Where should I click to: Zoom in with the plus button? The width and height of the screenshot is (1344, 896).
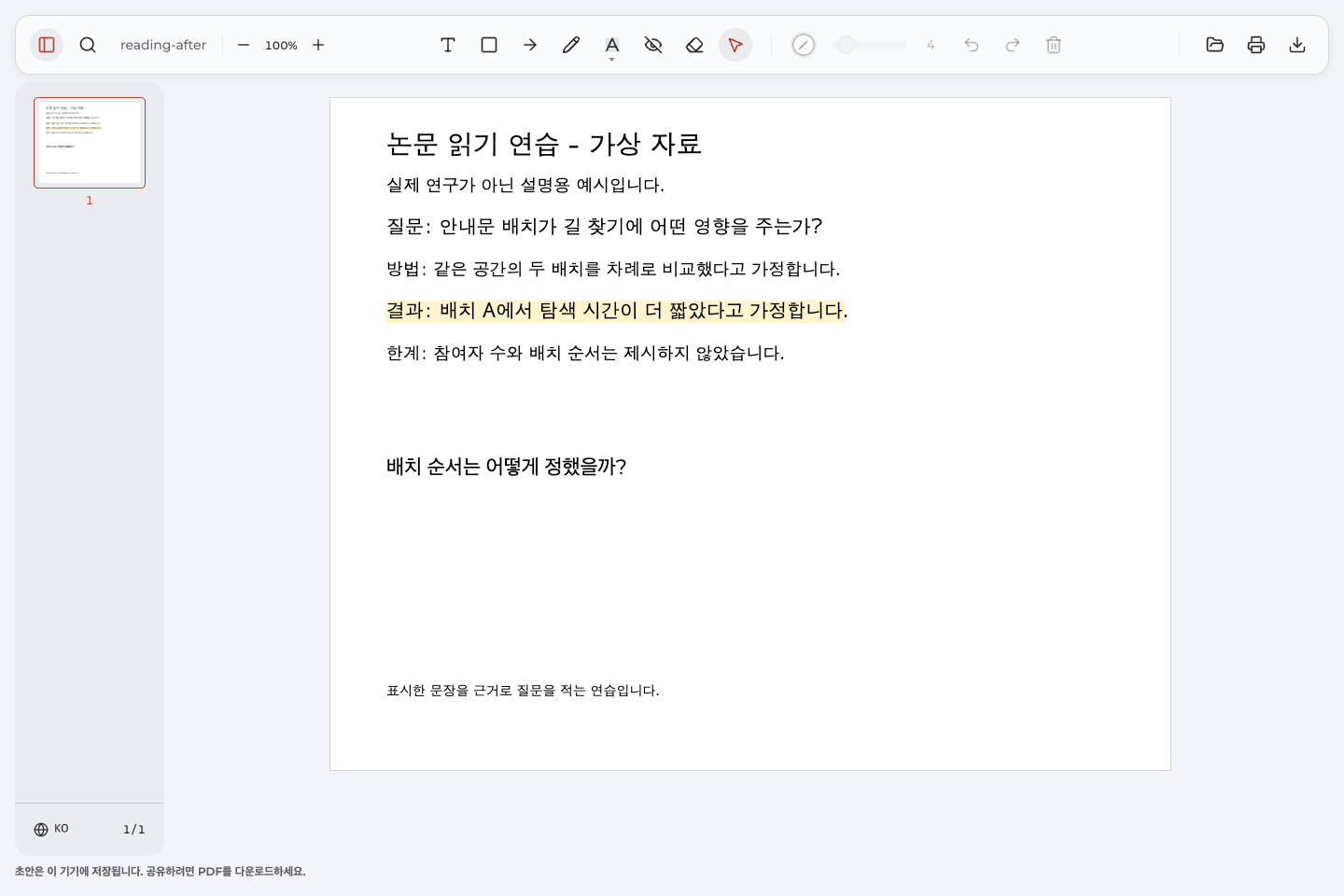point(318,45)
